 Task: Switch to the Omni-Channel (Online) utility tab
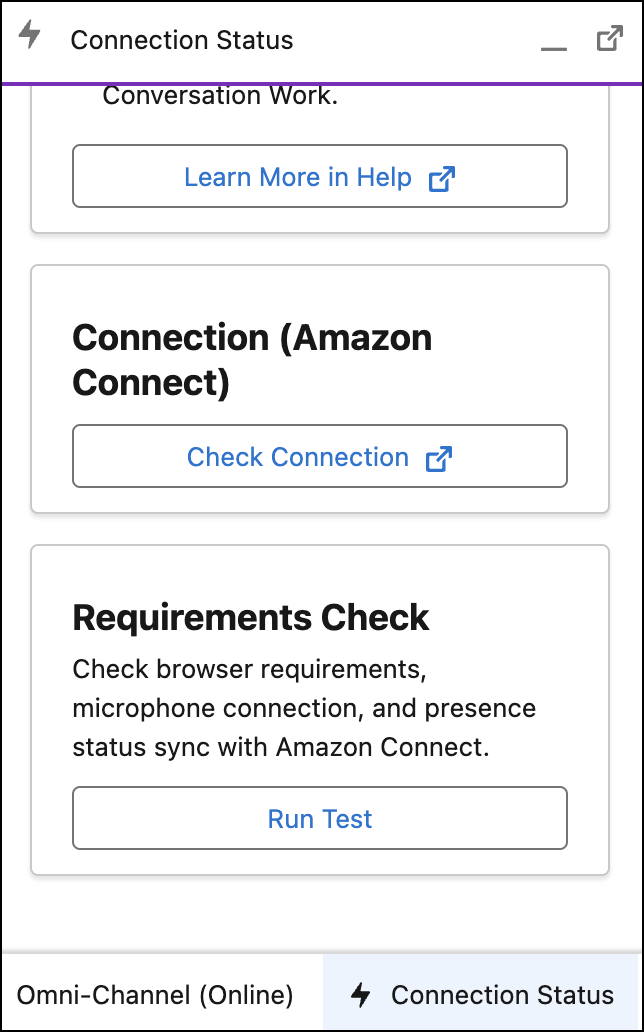pos(155,995)
